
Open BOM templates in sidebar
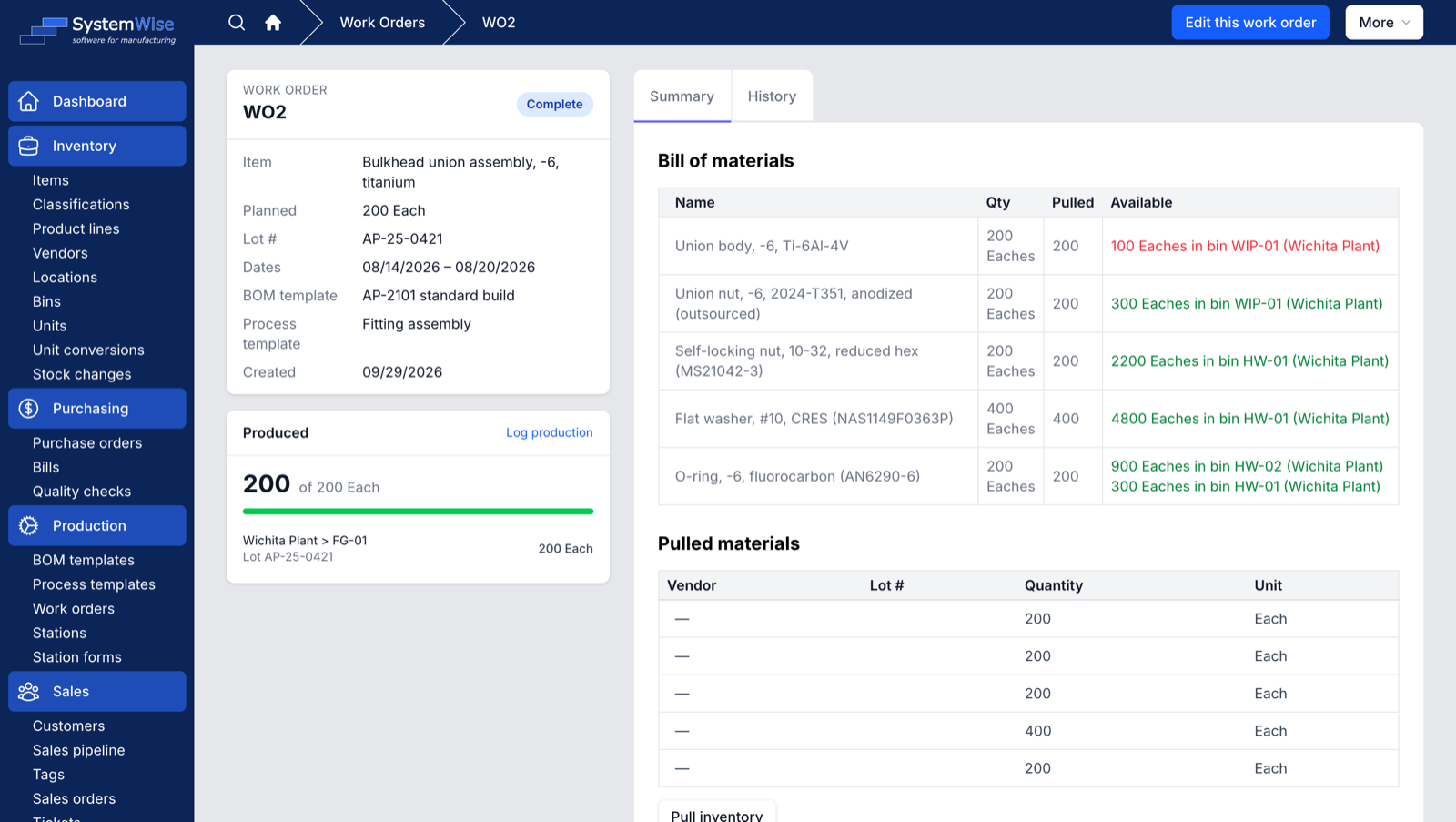click(84, 560)
